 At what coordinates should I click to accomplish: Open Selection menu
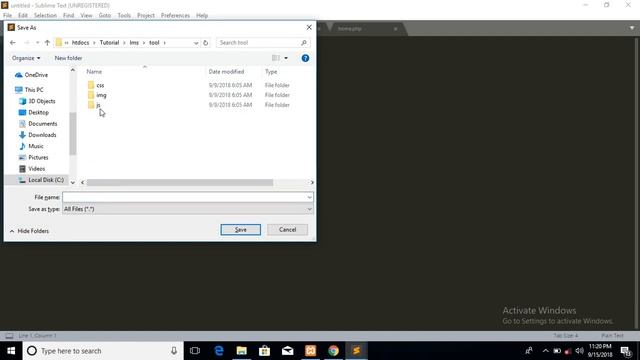(x=45, y=16)
